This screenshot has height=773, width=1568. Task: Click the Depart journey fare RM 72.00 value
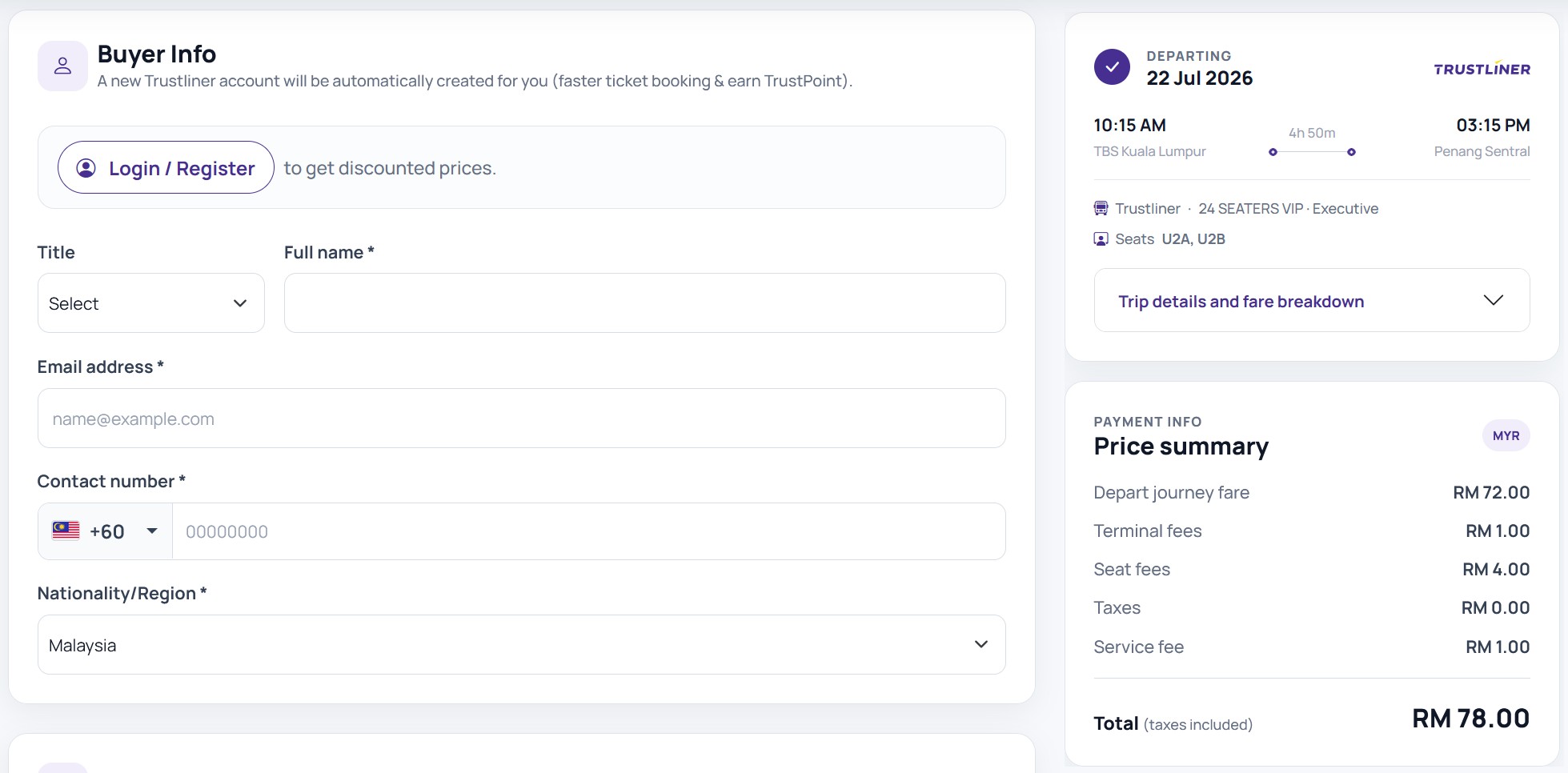click(1491, 493)
